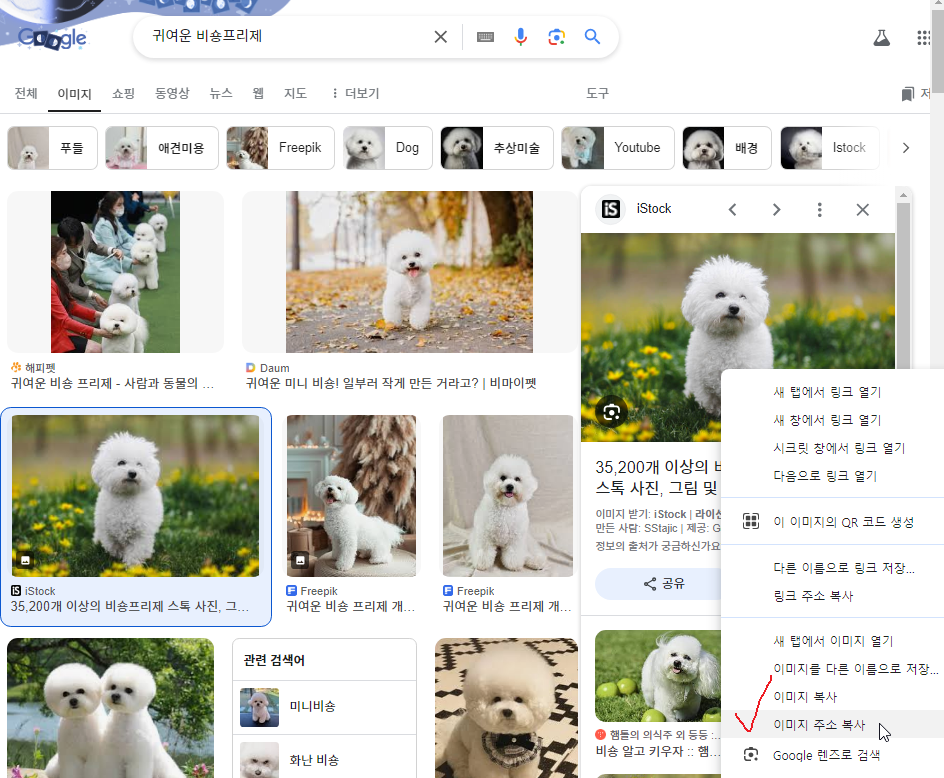Search by image with Google Lens

556,37
